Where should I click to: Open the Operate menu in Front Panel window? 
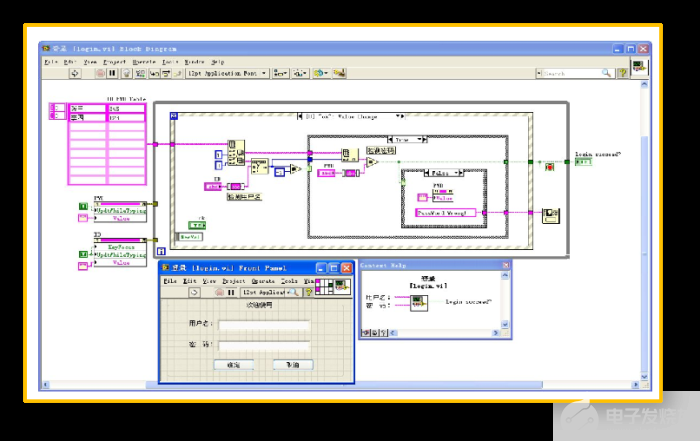pyautogui.click(x=262, y=281)
